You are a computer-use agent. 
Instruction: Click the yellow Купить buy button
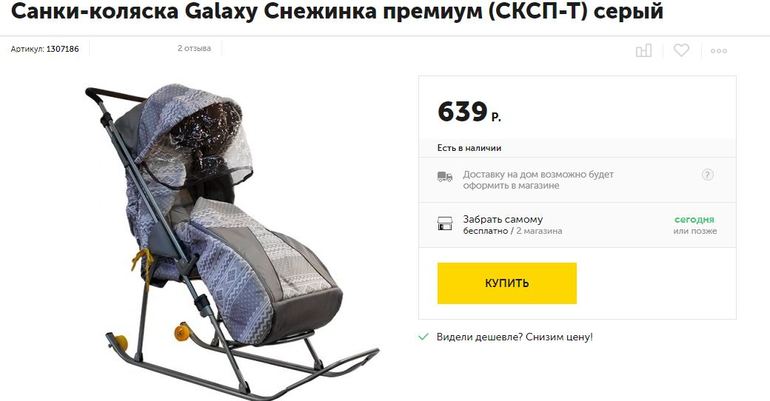click(x=507, y=283)
